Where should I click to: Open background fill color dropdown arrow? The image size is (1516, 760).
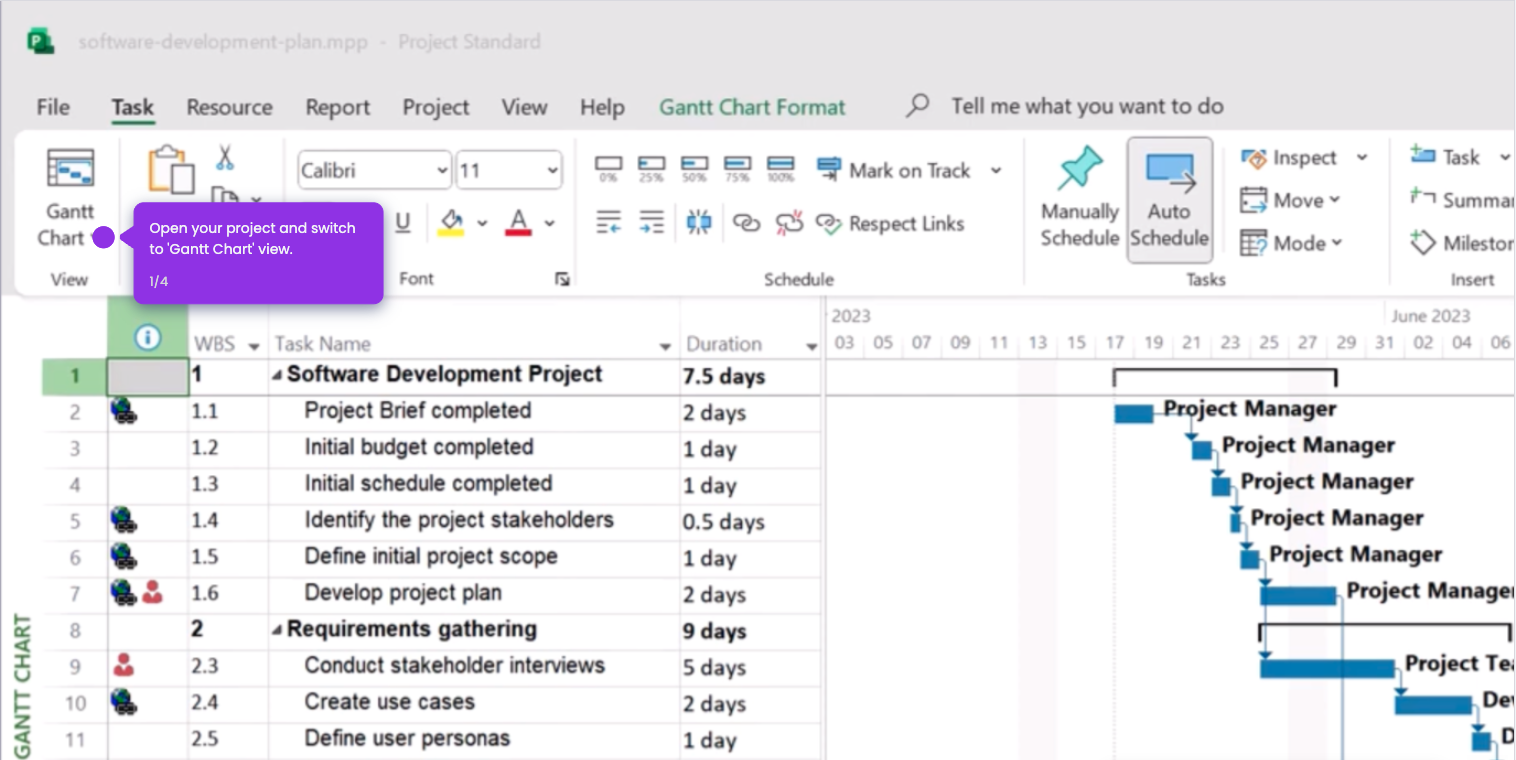pos(482,223)
